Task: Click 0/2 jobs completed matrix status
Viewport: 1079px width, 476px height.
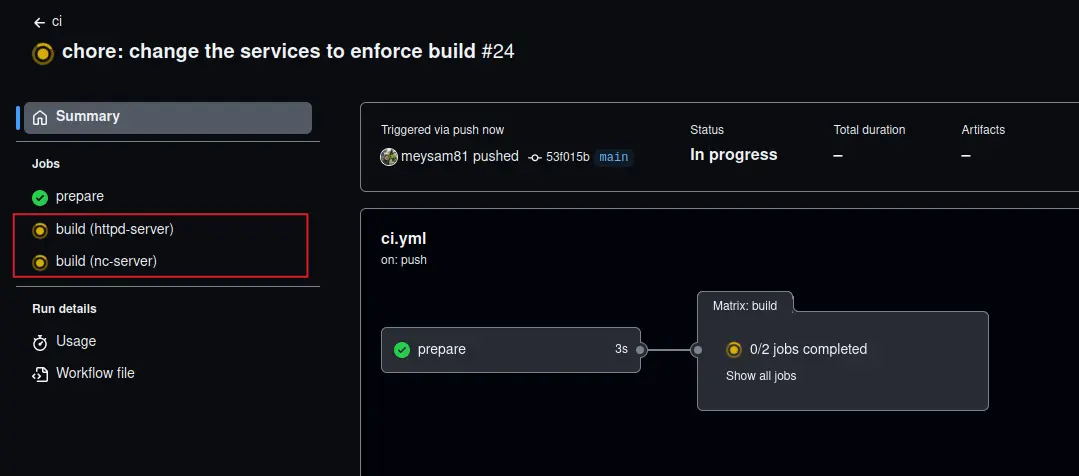Action: [x=807, y=350]
